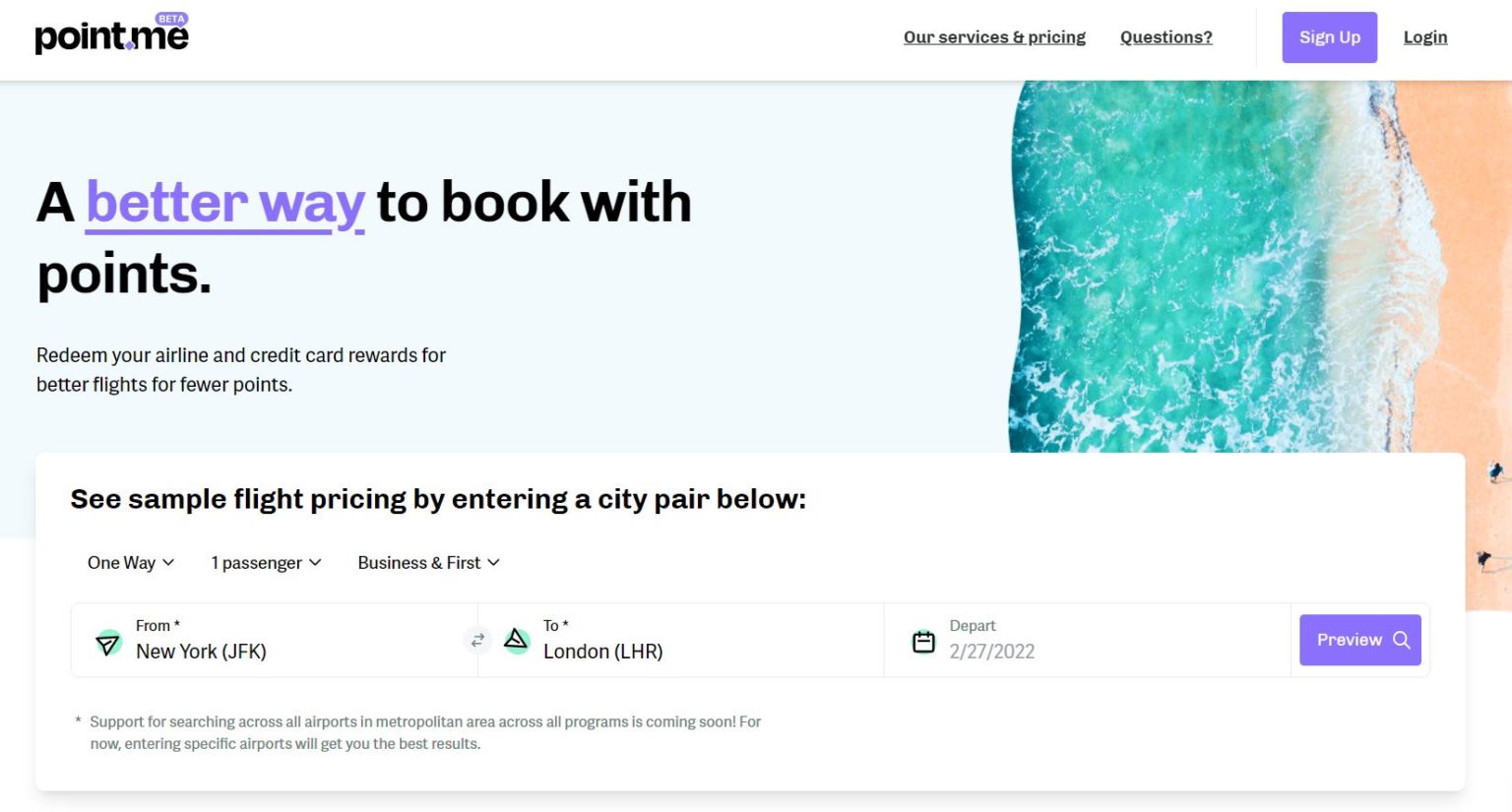
Task: Click the highlighted better way link
Action: click(x=224, y=202)
